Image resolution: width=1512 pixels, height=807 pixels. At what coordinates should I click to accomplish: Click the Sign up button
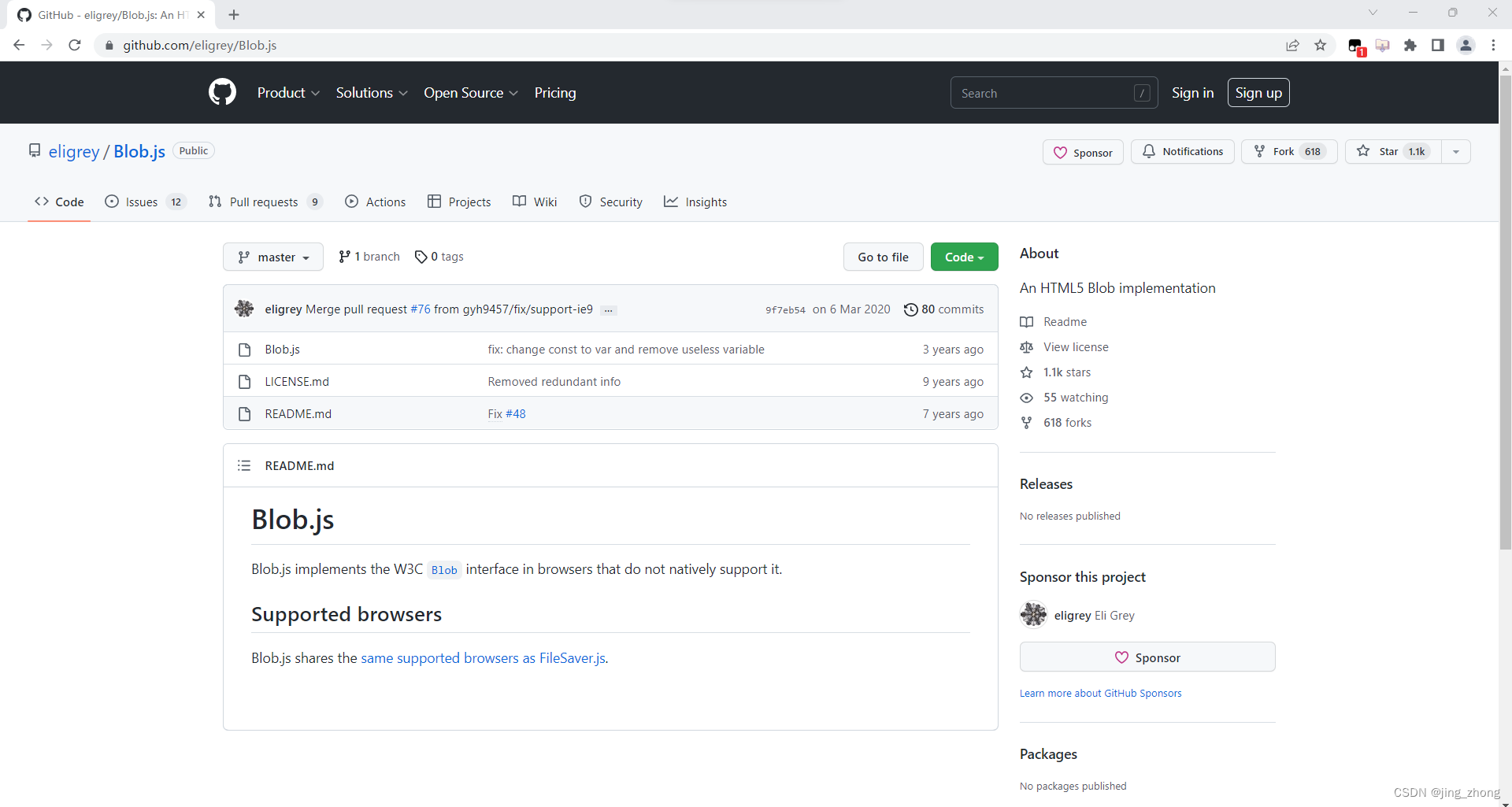(x=1258, y=93)
